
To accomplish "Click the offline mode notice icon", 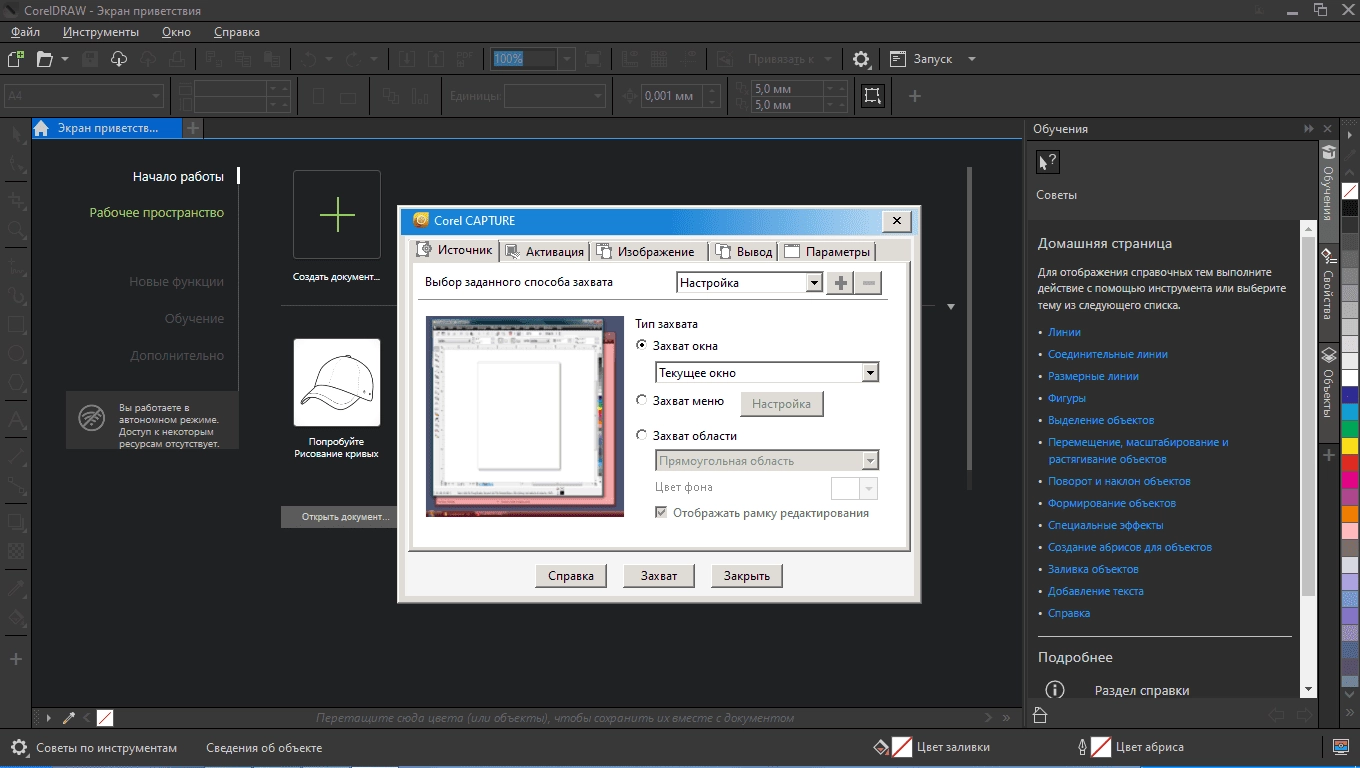I will click(x=92, y=420).
